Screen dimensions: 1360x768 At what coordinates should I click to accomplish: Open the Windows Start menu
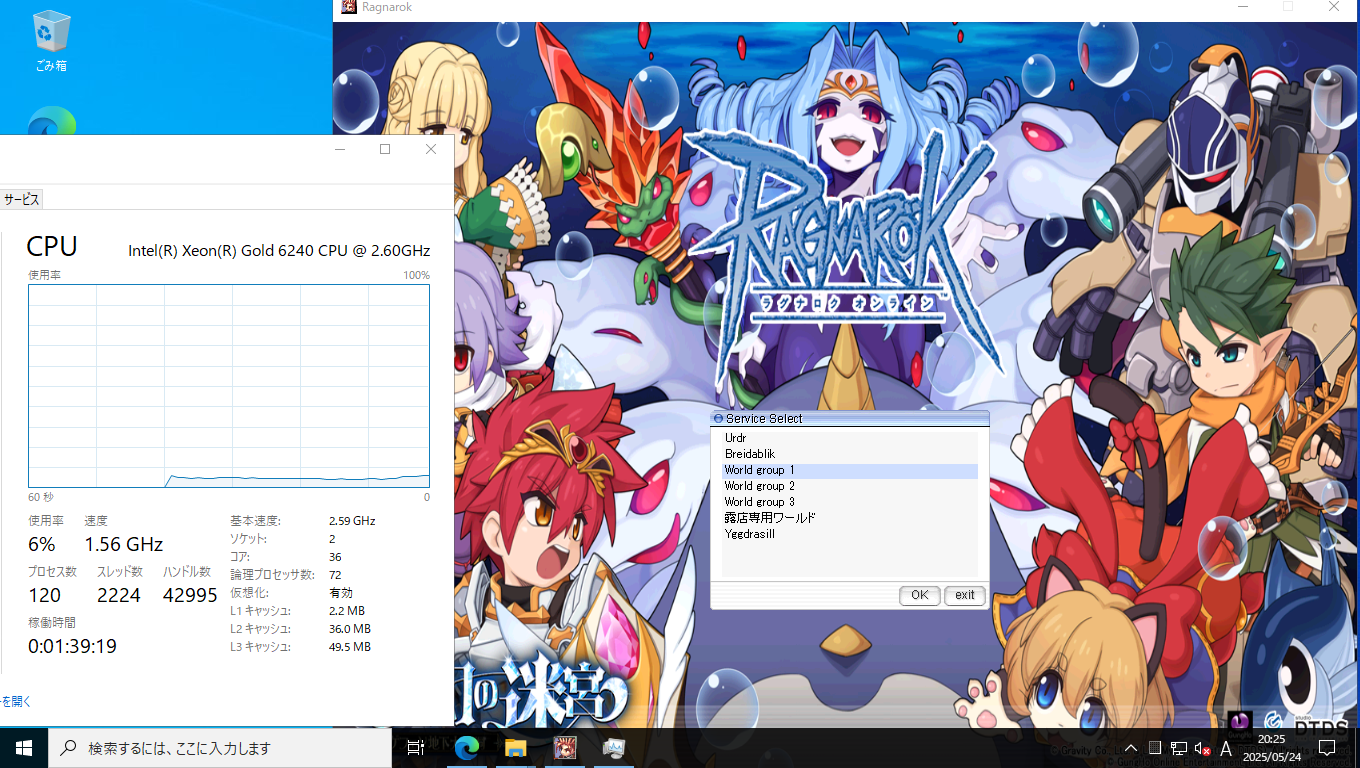[x=24, y=748]
